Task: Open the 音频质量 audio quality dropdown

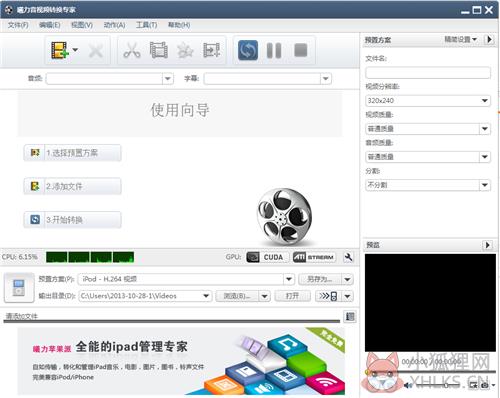Action: 428,157
